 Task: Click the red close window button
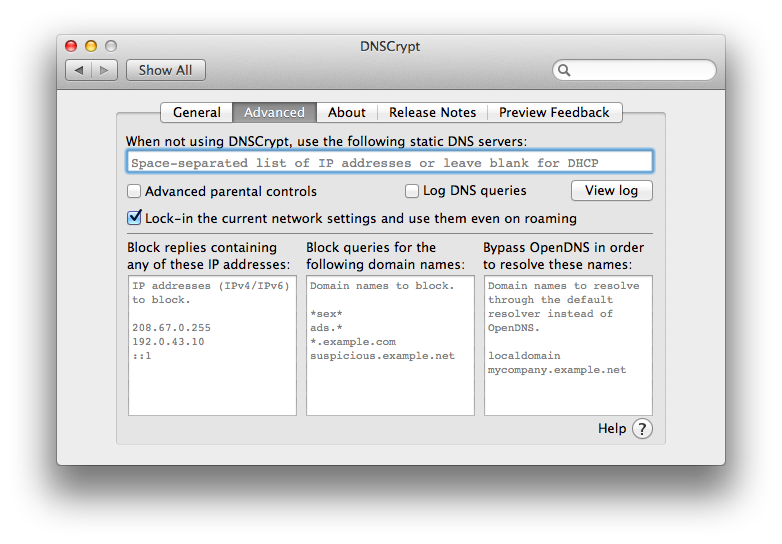tap(71, 46)
